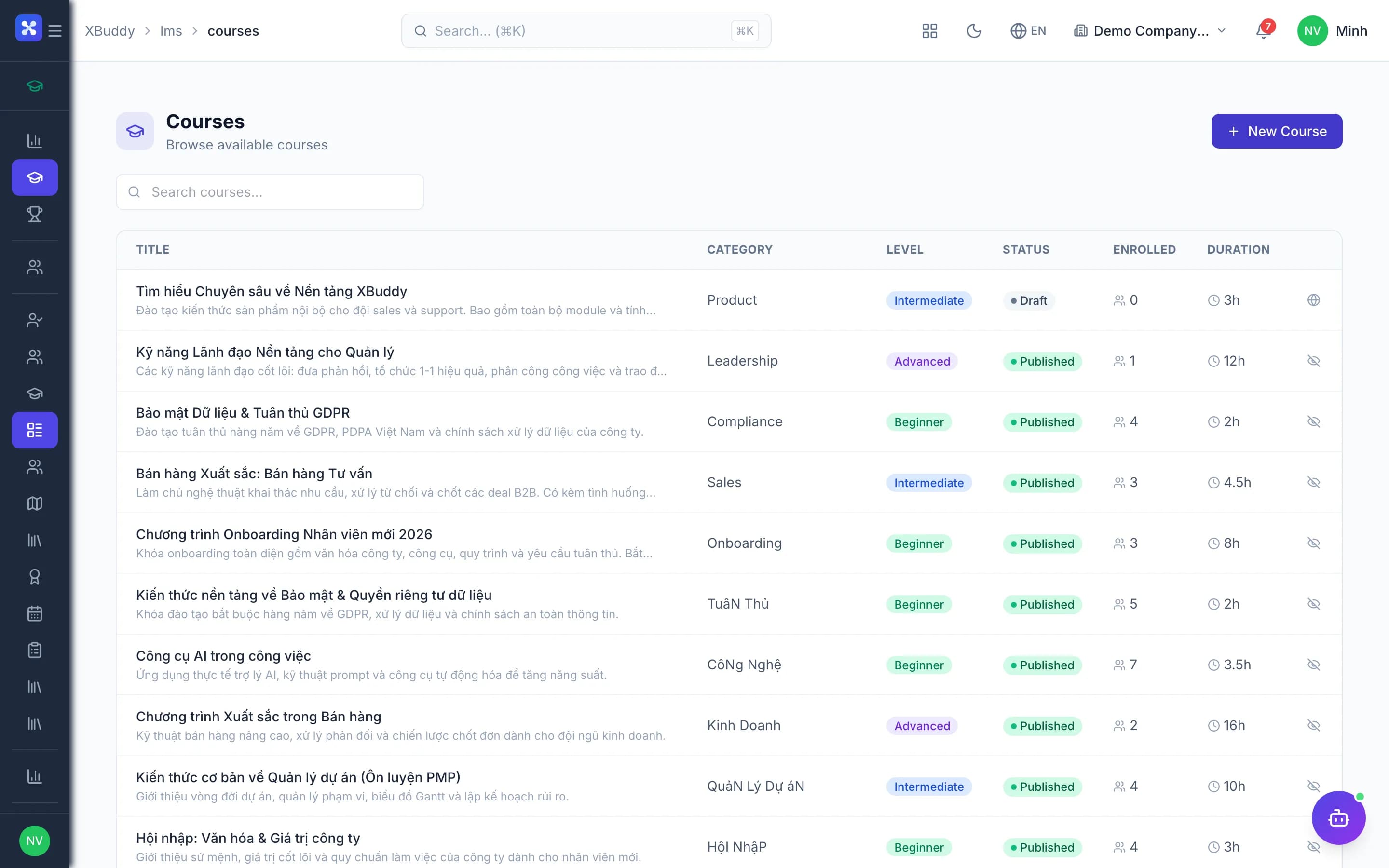This screenshot has height=868, width=1389.
Task: Click the XBuddy logo icon
Action: click(x=29, y=28)
